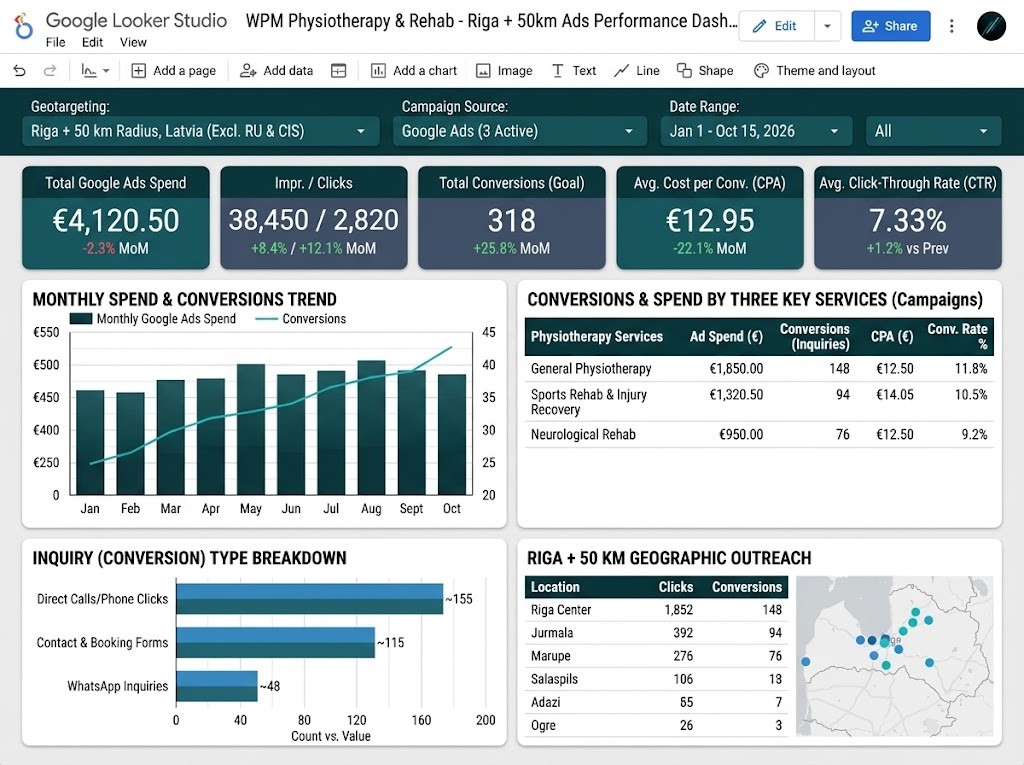Select the Neurological Rehab row
The height and width of the screenshot is (765, 1024).
pyautogui.click(x=759, y=434)
